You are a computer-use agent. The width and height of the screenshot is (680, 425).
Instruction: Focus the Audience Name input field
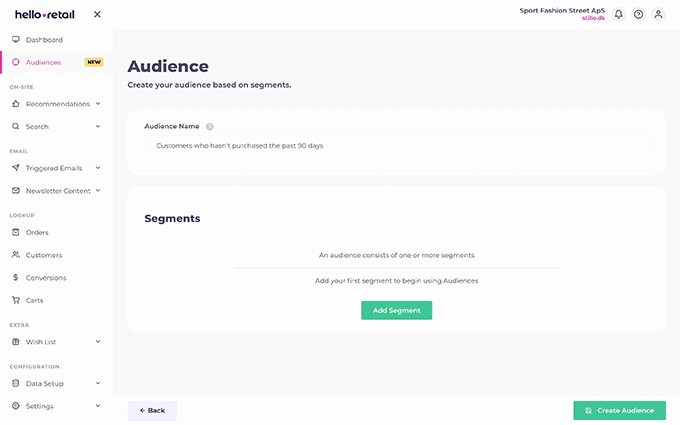(x=396, y=146)
